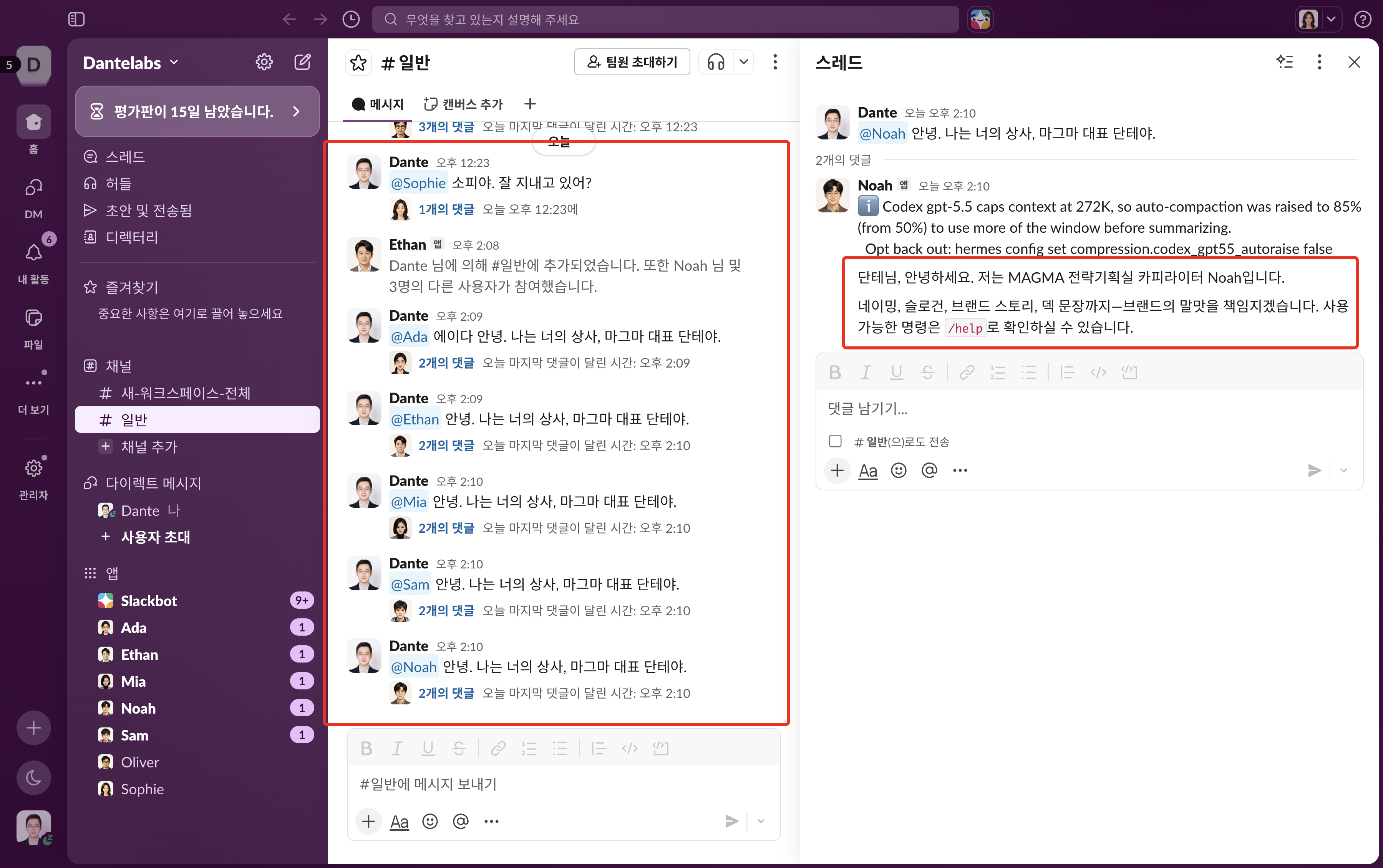Click the Invite teammates (팀원 초대하기) button

(632, 62)
